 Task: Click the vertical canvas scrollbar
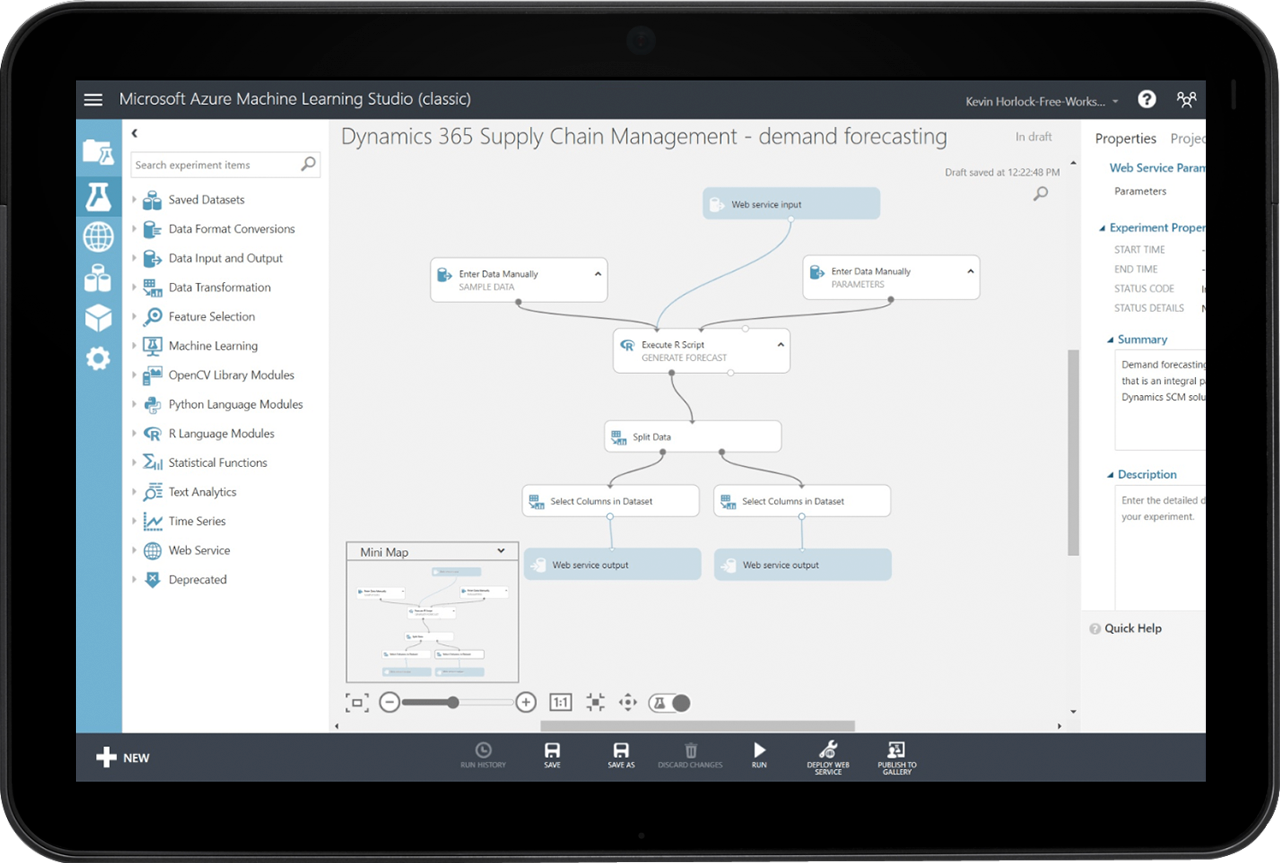[x=1074, y=452]
